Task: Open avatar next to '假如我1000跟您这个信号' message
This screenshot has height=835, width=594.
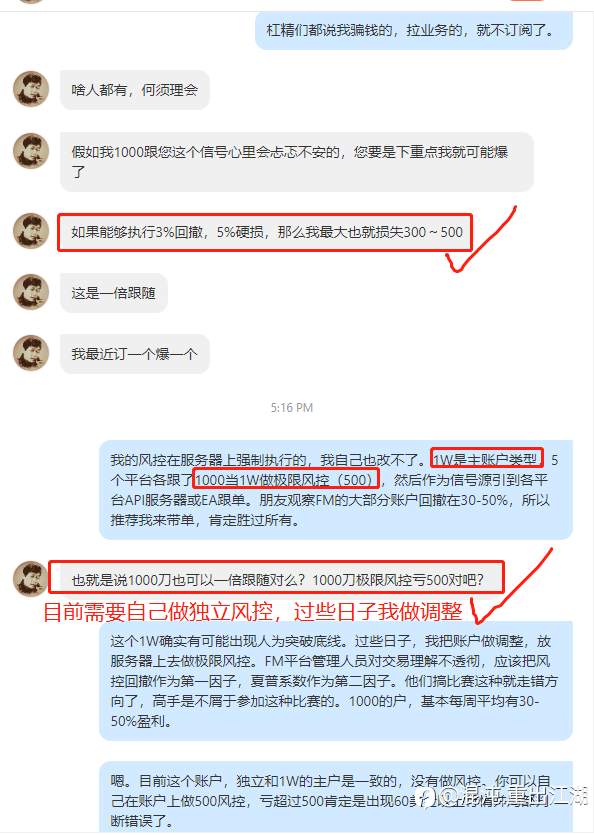Action: (x=31, y=151)
